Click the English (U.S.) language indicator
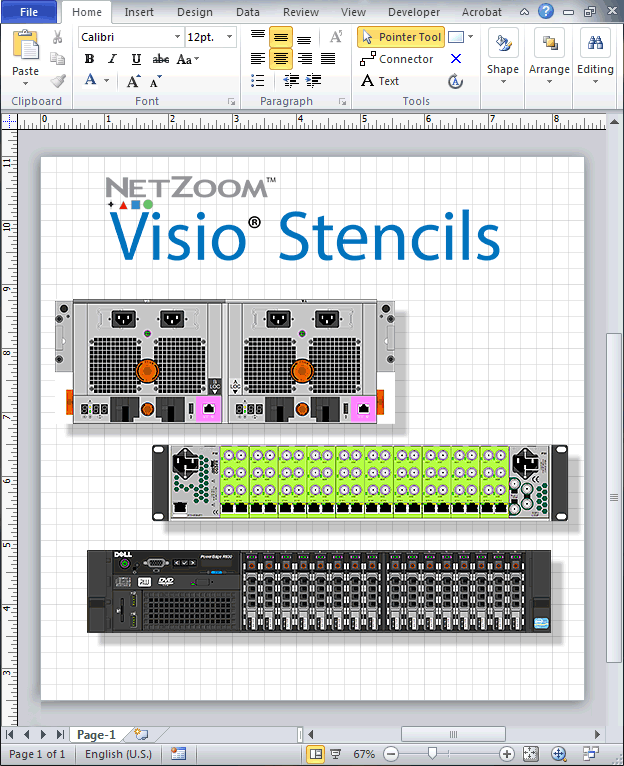The height and width of the screenshot is (766, 624). click(118, 754)
